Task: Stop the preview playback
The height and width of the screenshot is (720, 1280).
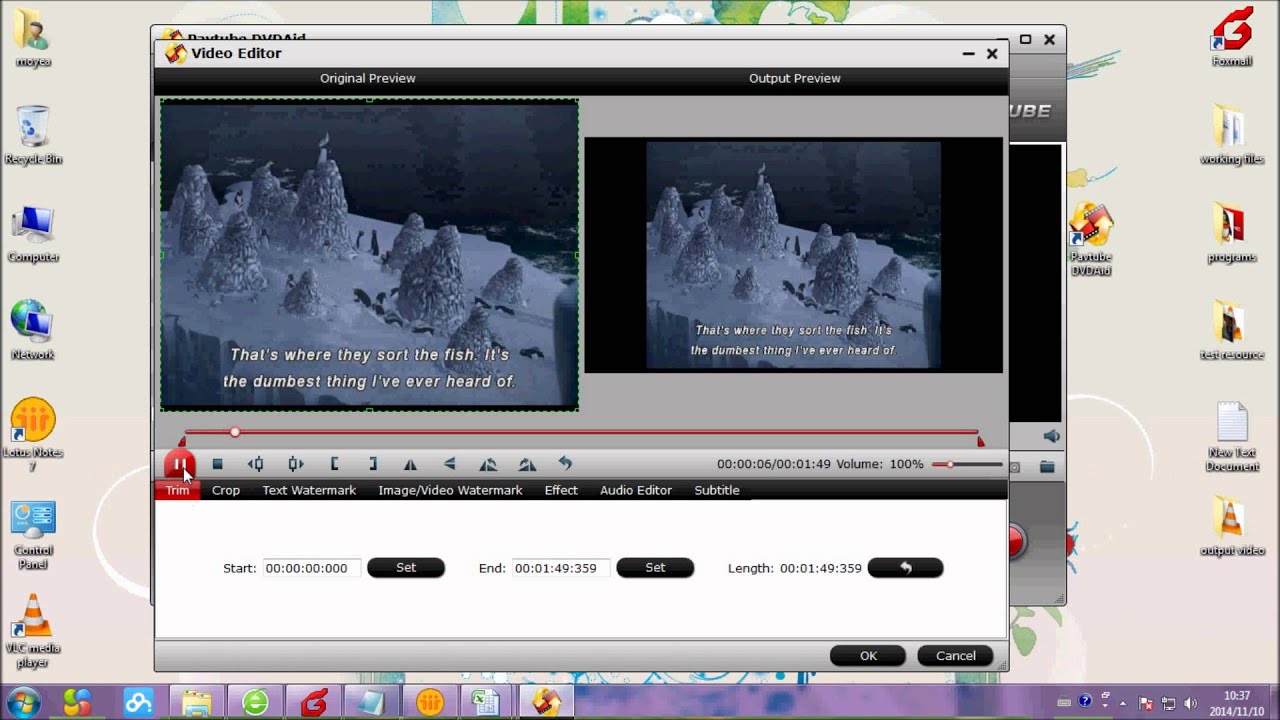Action: click(x=217, y=464)
